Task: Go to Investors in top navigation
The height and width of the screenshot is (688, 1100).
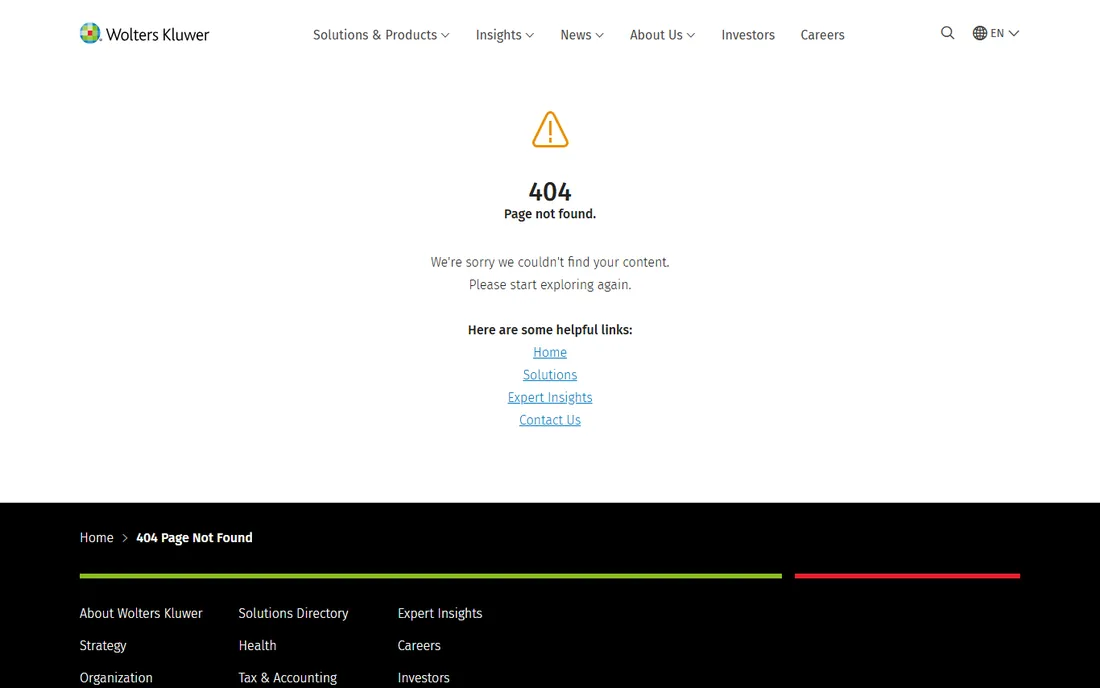Action: click(748, 35)
